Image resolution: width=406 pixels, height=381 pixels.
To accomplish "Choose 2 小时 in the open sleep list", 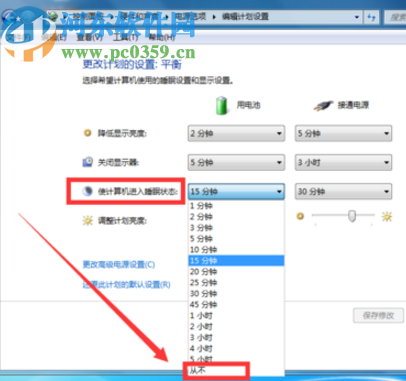I will click(236, 327).
